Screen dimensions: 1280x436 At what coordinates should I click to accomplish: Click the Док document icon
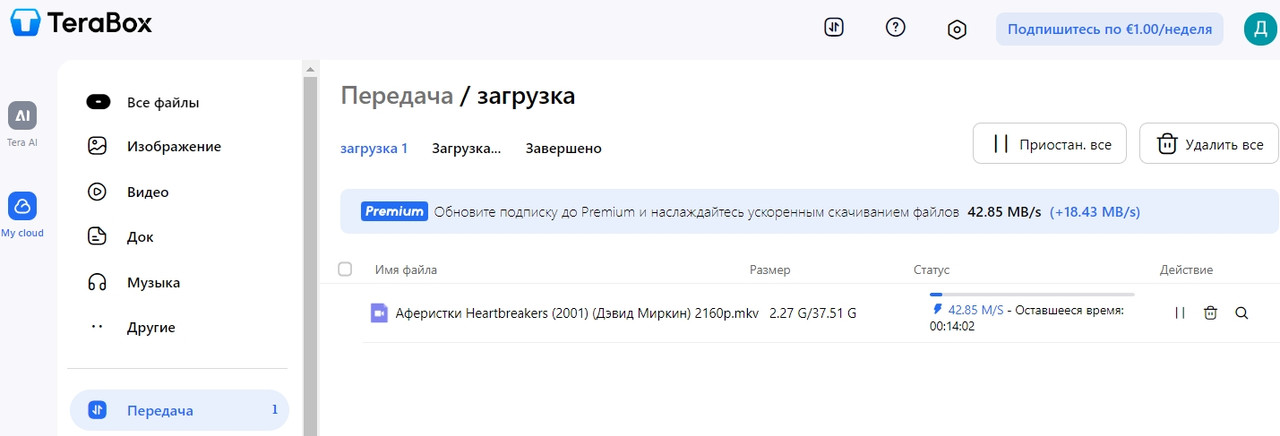coord(97,237)
